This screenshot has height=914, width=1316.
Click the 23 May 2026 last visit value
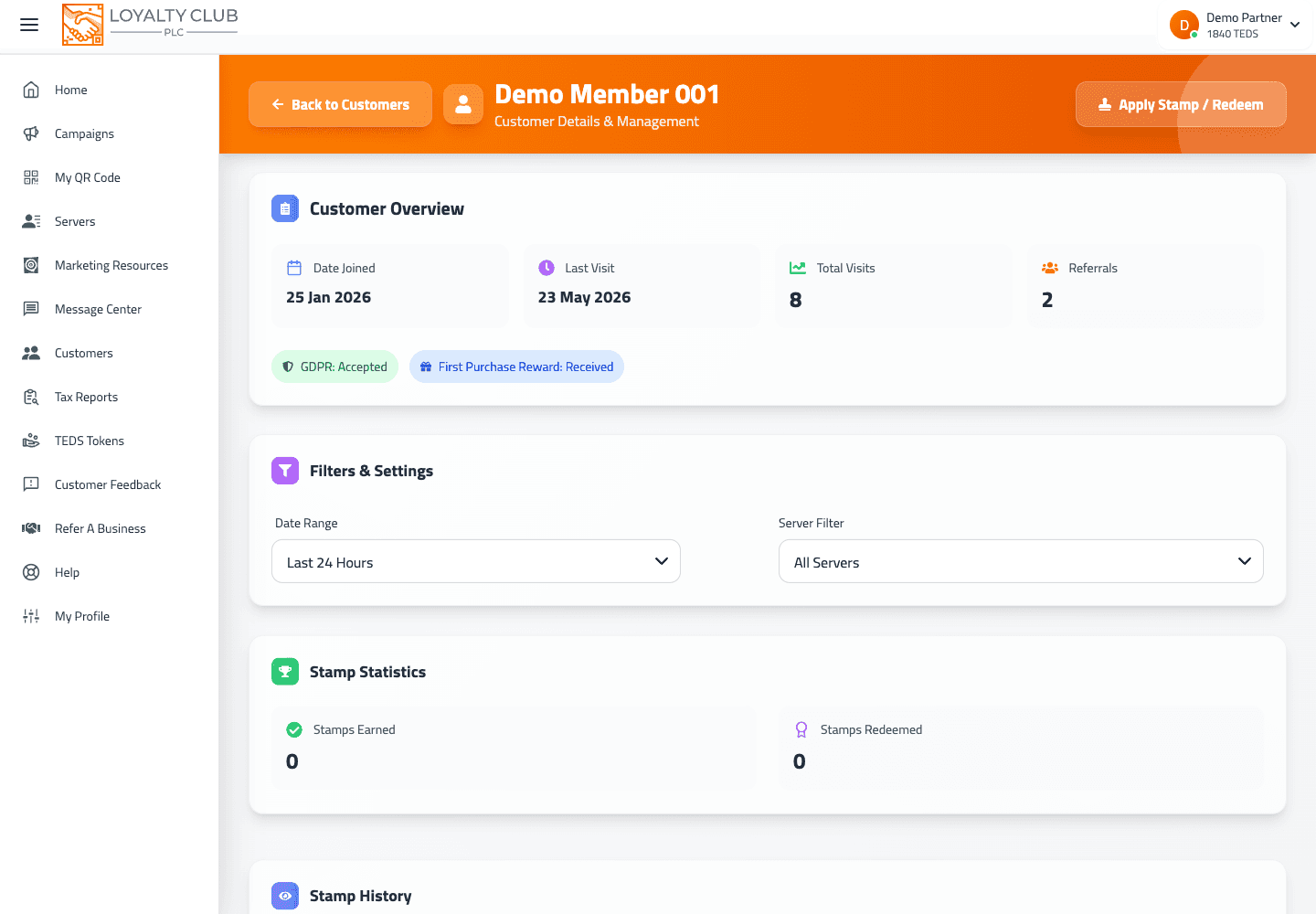click(x=584, y=297)
